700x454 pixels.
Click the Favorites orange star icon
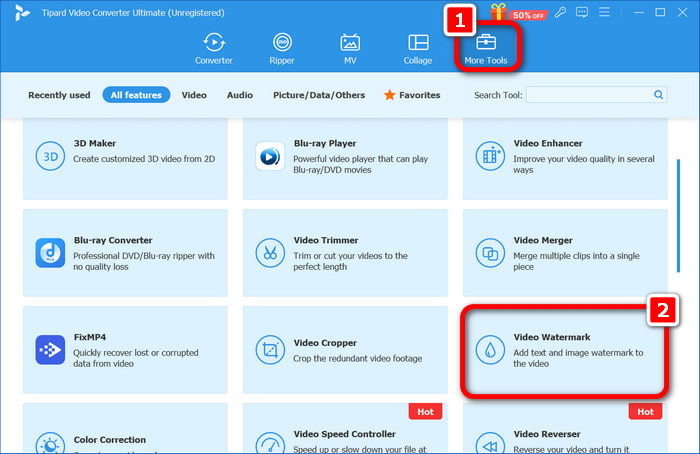390,95
